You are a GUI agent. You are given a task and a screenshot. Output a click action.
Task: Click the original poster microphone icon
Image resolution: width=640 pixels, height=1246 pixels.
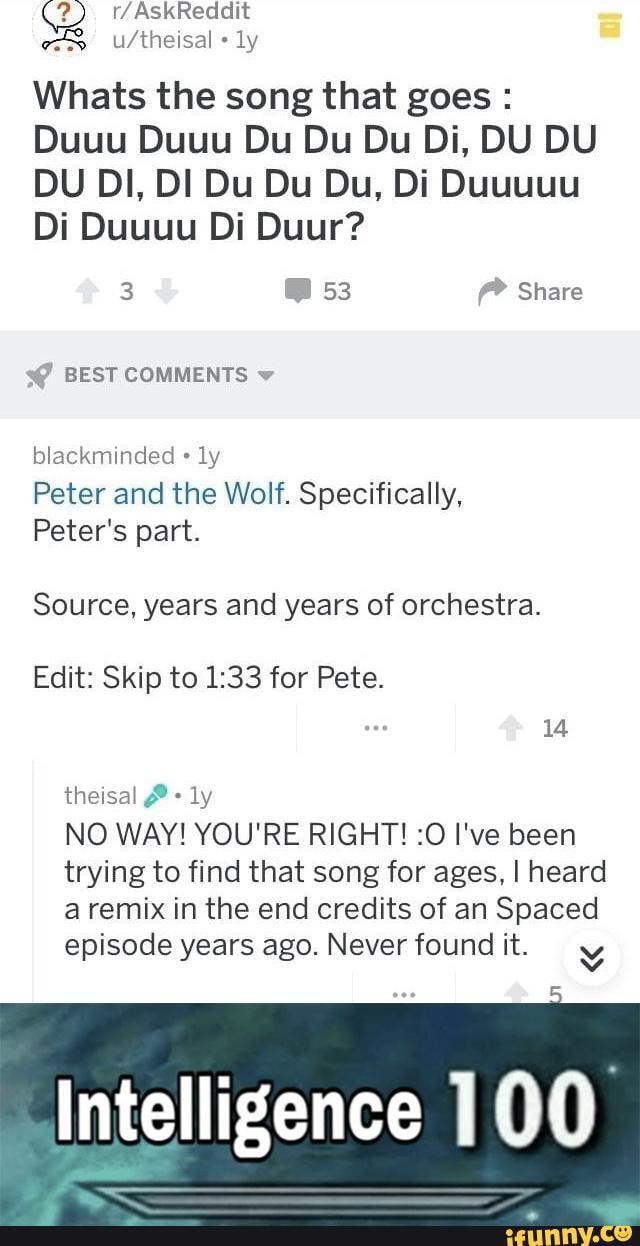[156, 795]
